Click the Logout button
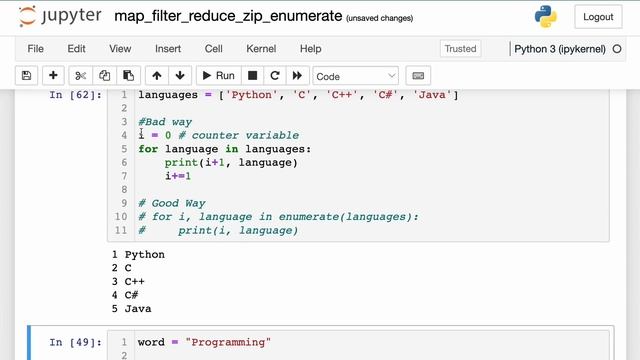 (x=598, y=17)
